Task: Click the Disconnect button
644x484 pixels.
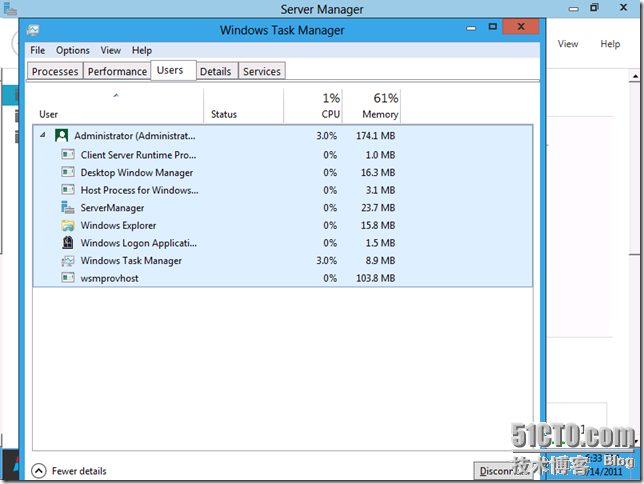Action: [504, 471]
